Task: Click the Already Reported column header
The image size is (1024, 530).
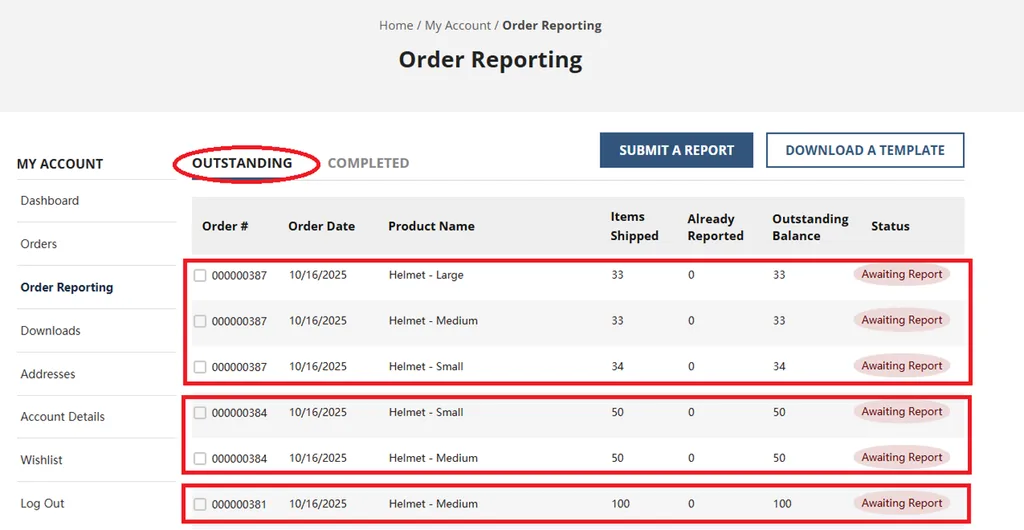Action: (715, 227)
